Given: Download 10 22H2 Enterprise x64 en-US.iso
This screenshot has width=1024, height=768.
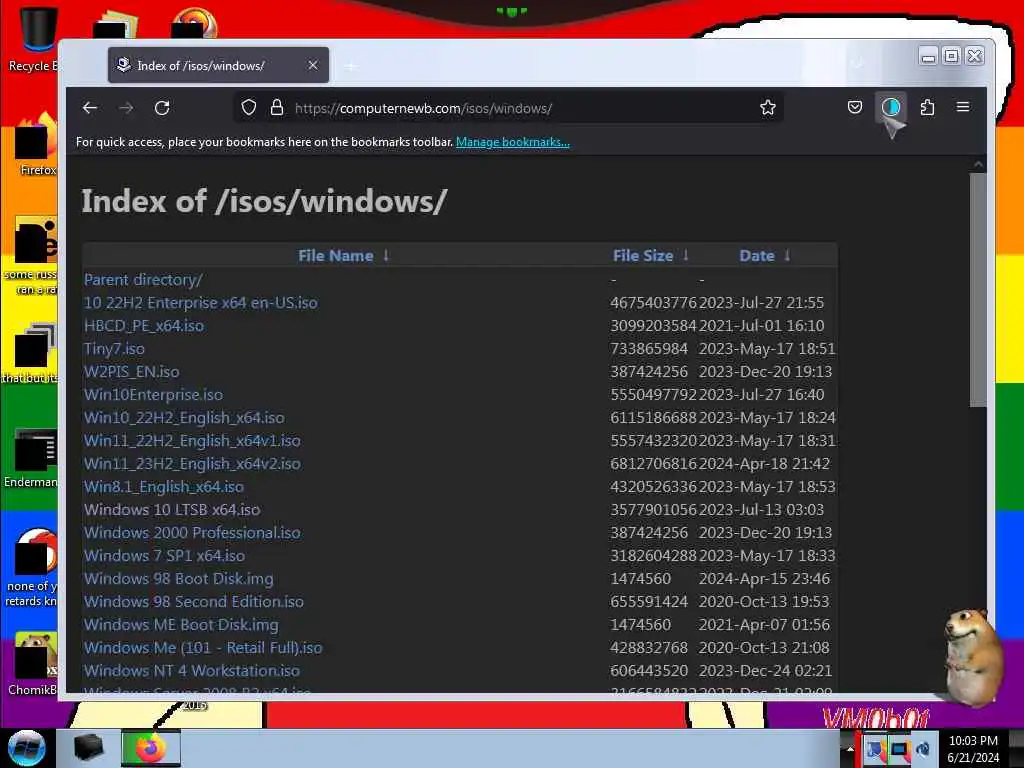Looking at the screenshot, I should coord(200,302).
